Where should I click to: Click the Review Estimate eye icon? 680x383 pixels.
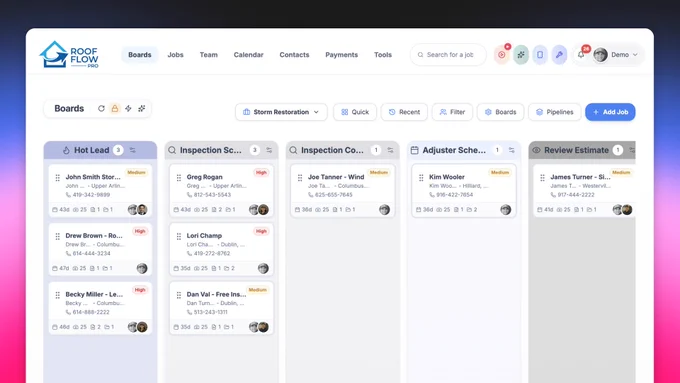tap(536, 150)
